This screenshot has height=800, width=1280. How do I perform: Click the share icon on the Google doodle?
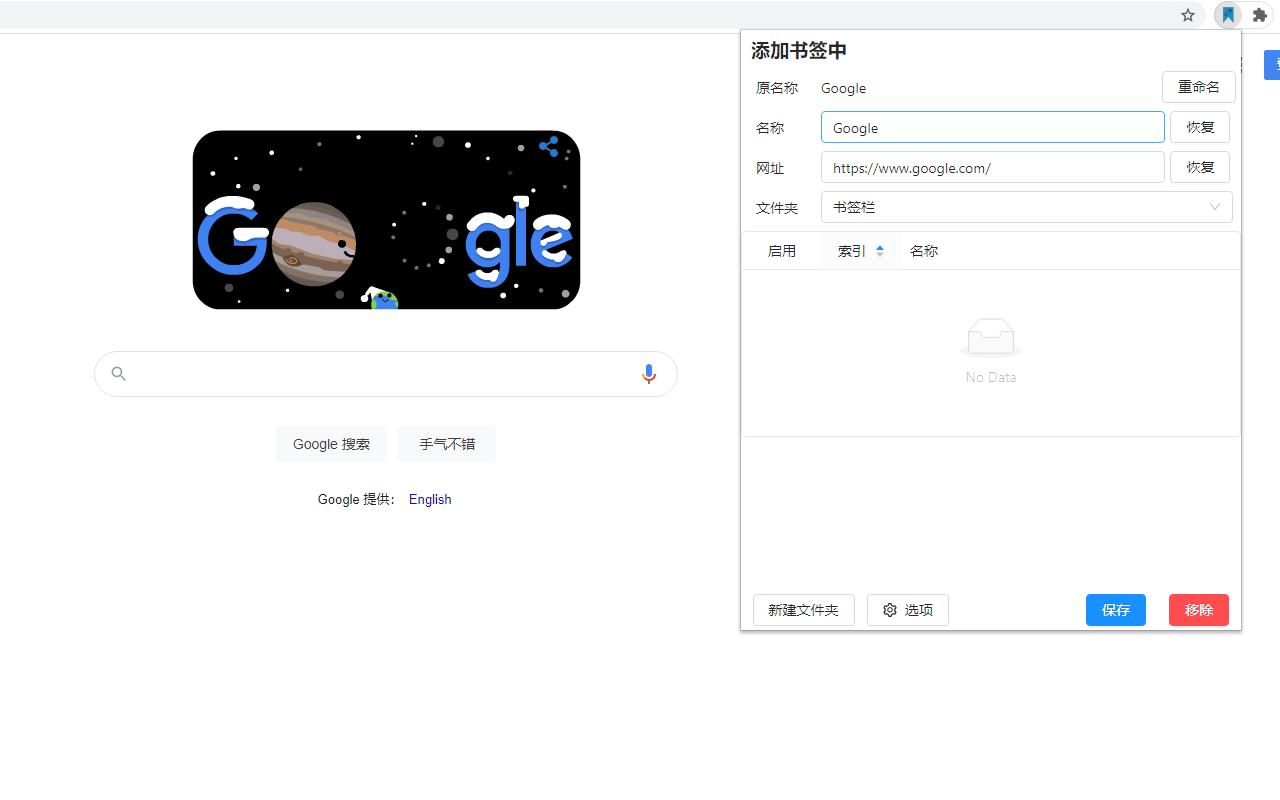548,147
